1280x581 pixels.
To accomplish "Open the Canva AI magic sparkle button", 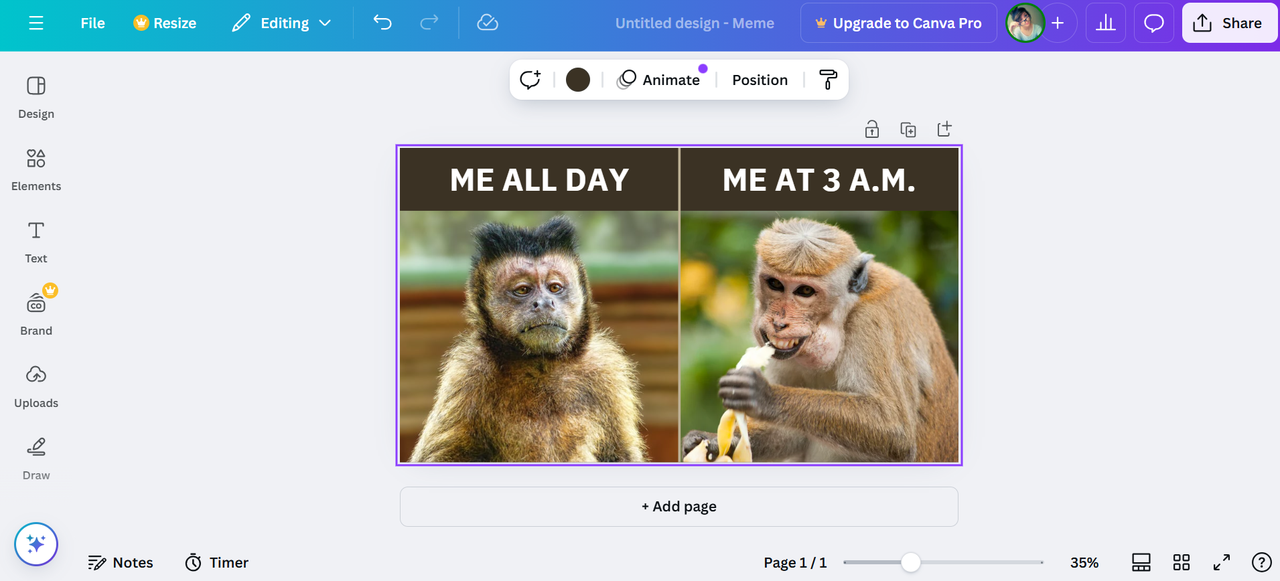I will [x=36, y=544].
